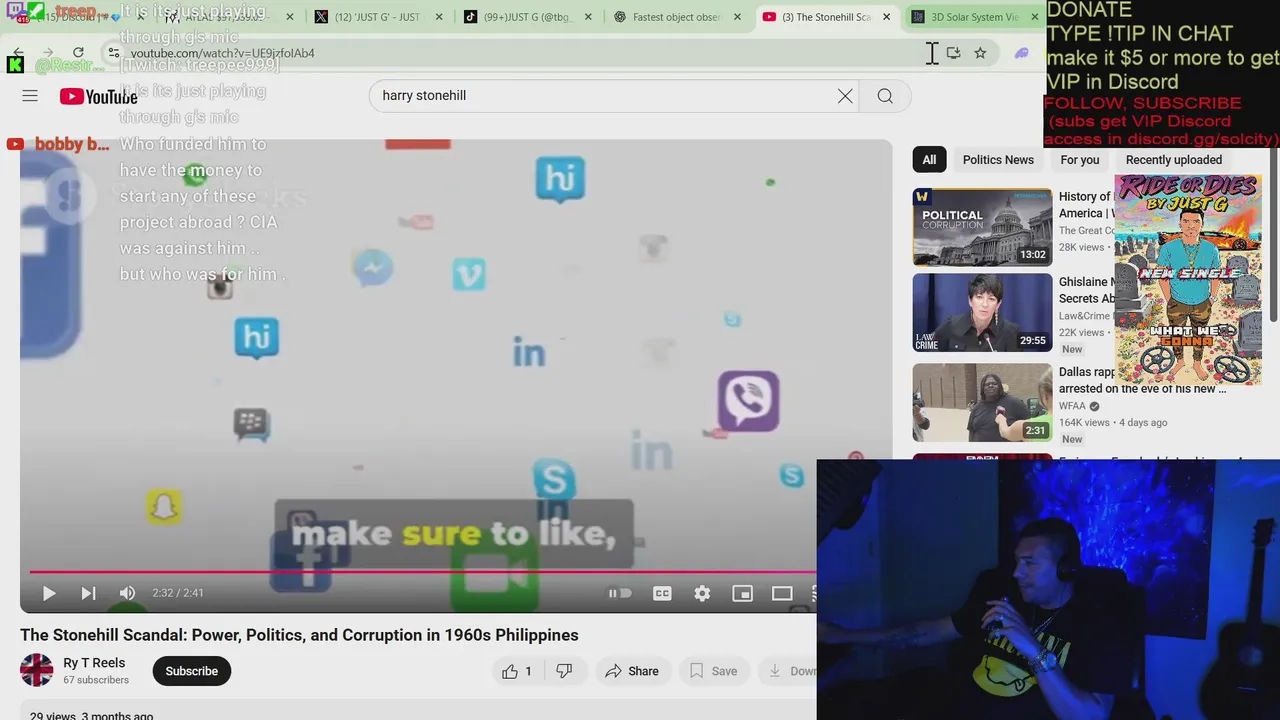This screenshot has height=720, width=1280.
Task: Subscribe to Ry T Reels
Action: click(191, 671)
